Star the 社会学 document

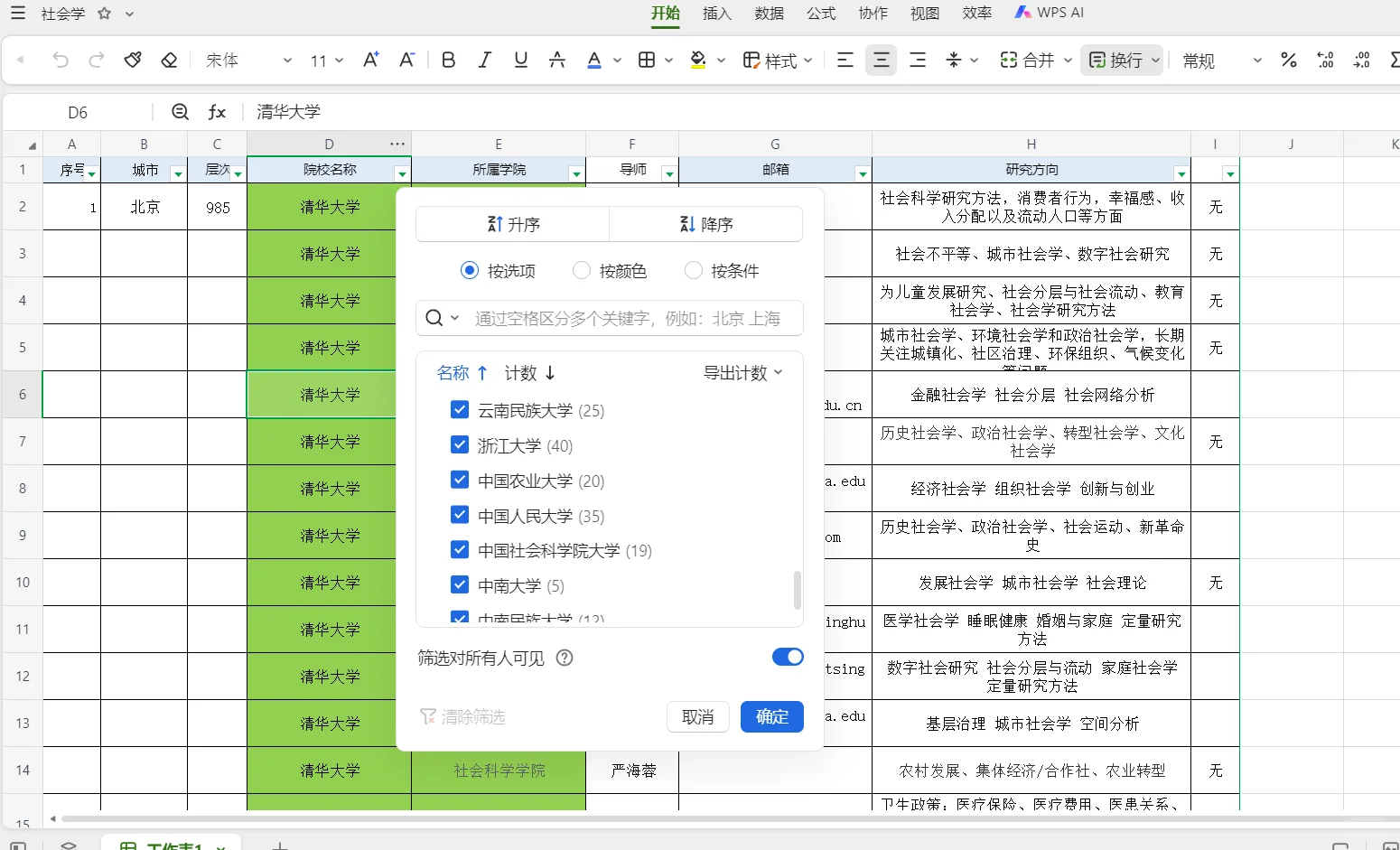[x=105, y=14]
